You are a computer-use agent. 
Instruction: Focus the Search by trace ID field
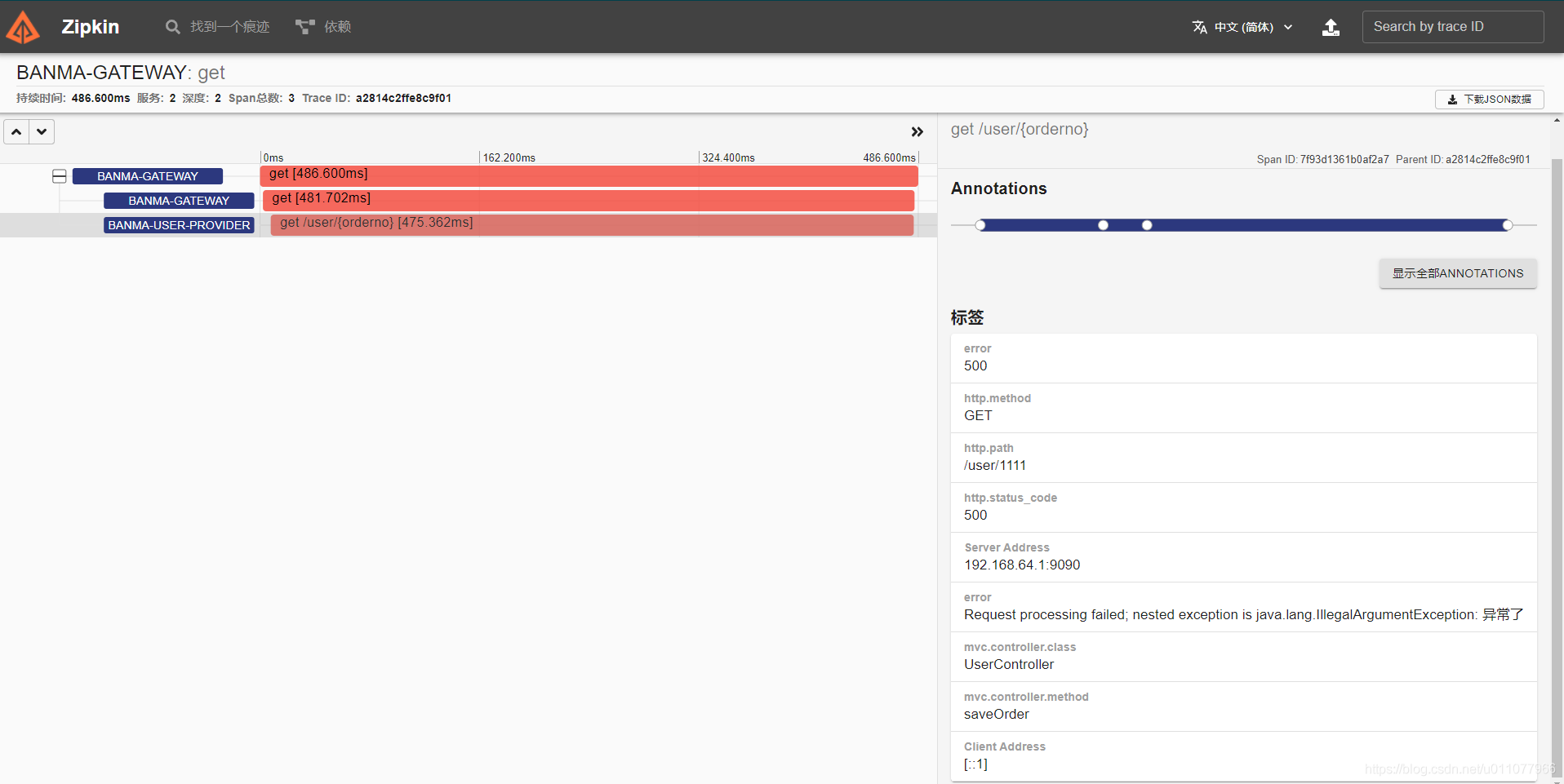click(1452, 27)
